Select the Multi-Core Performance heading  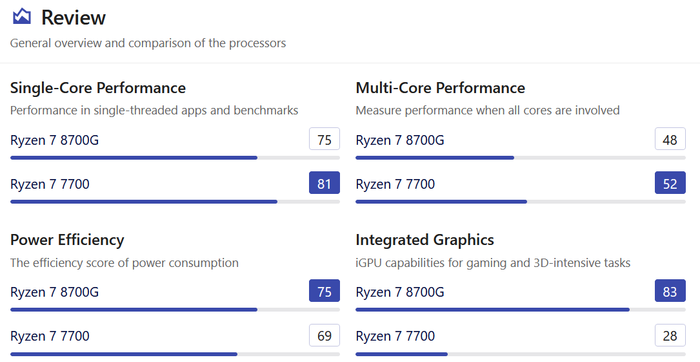(440, 88)
